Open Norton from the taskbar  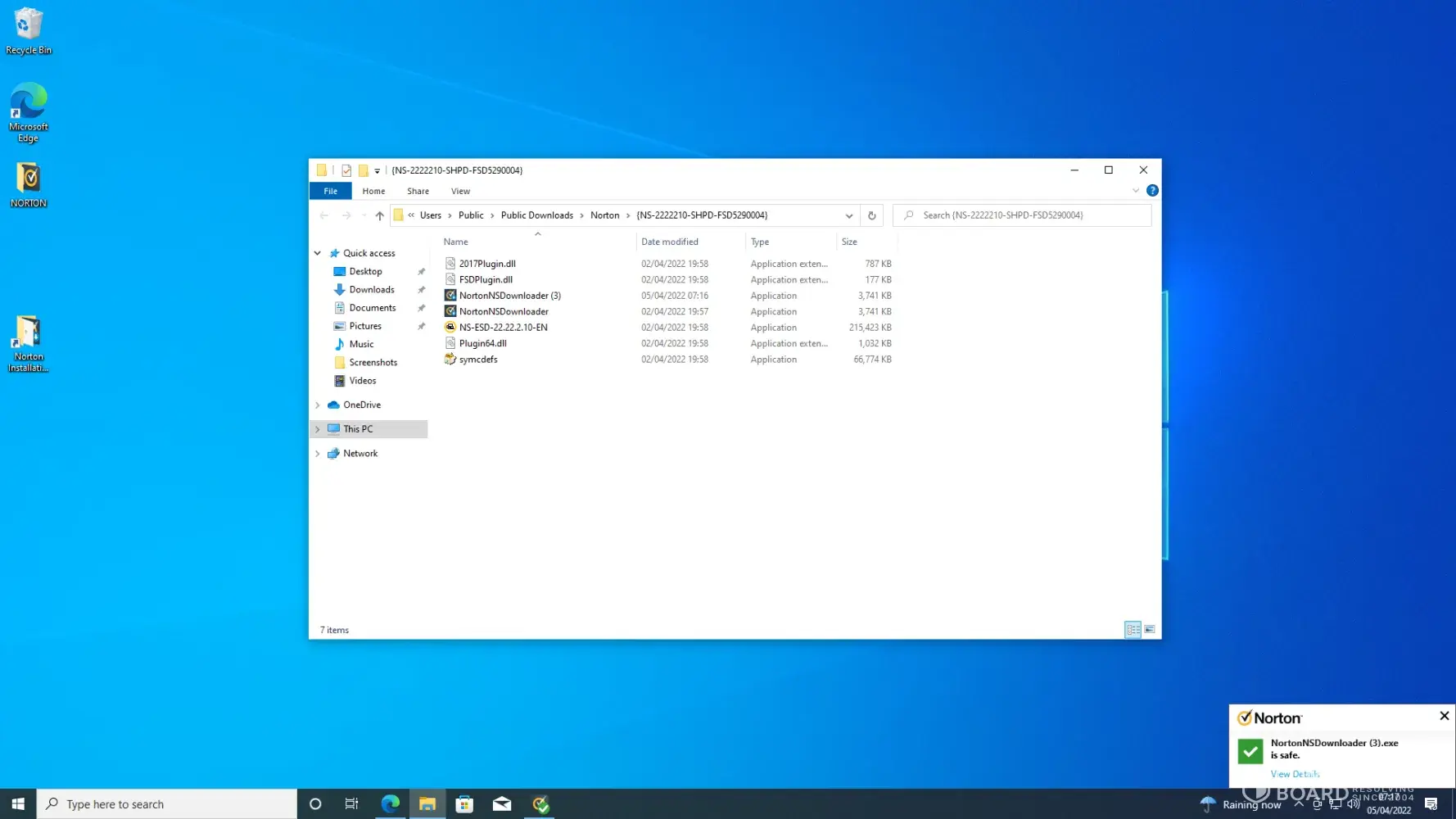(x=540, y=804)
